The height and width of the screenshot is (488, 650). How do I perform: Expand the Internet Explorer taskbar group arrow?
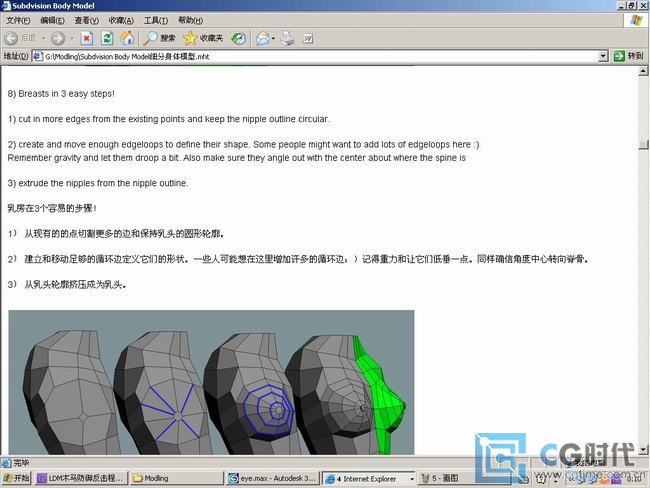pos(412,479)
